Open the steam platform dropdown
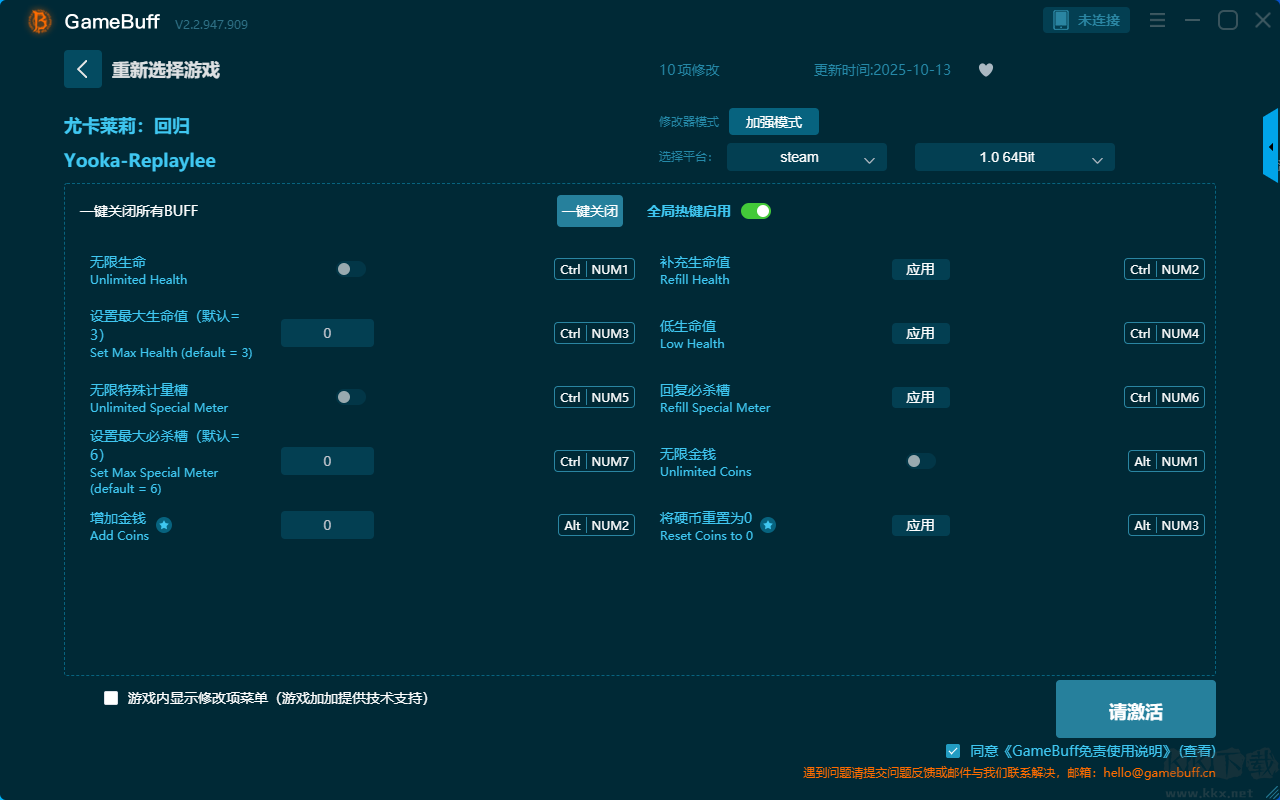The width and height of the screenshot is (1280, 800). 806,157
